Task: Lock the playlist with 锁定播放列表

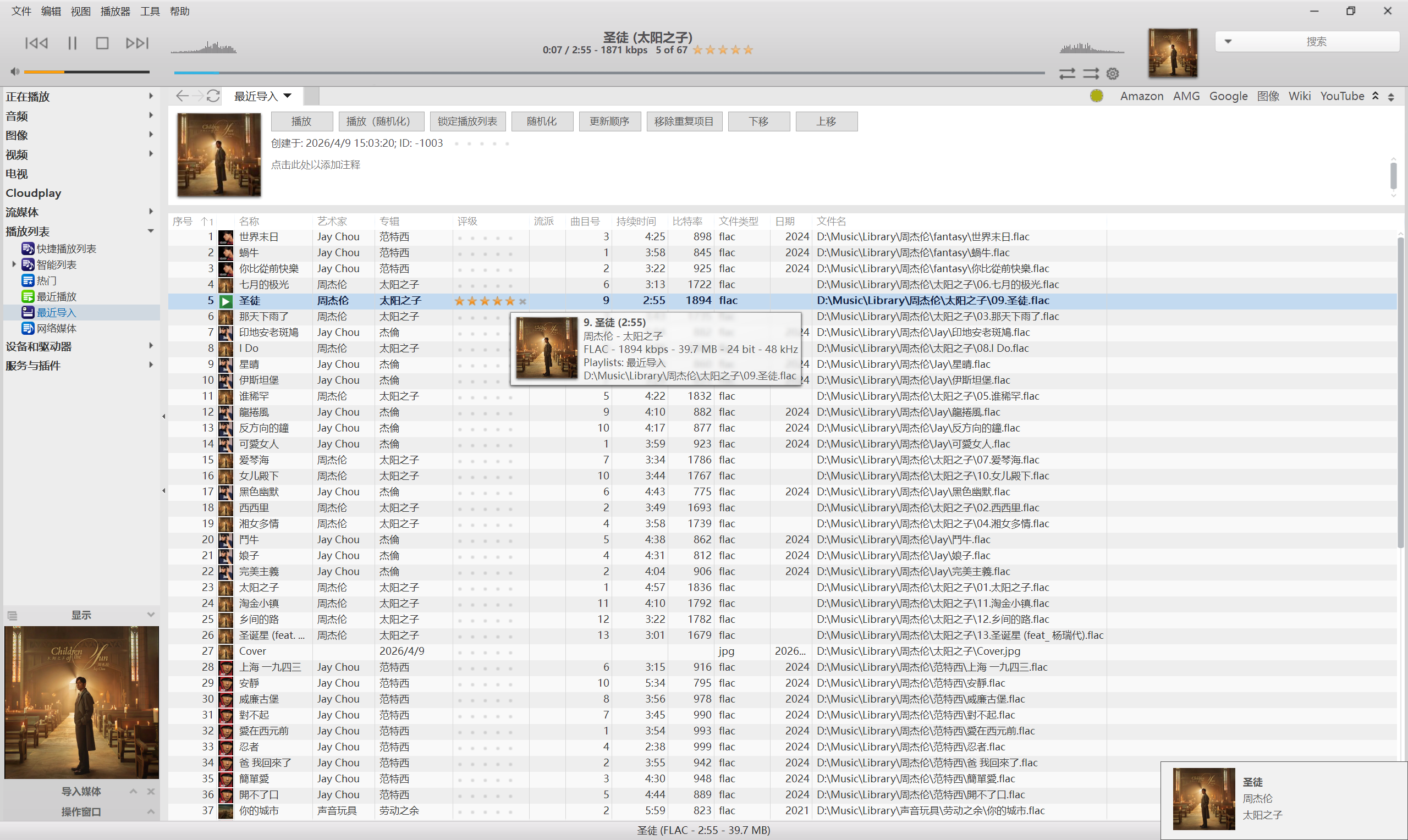Action: click(467, 121)
